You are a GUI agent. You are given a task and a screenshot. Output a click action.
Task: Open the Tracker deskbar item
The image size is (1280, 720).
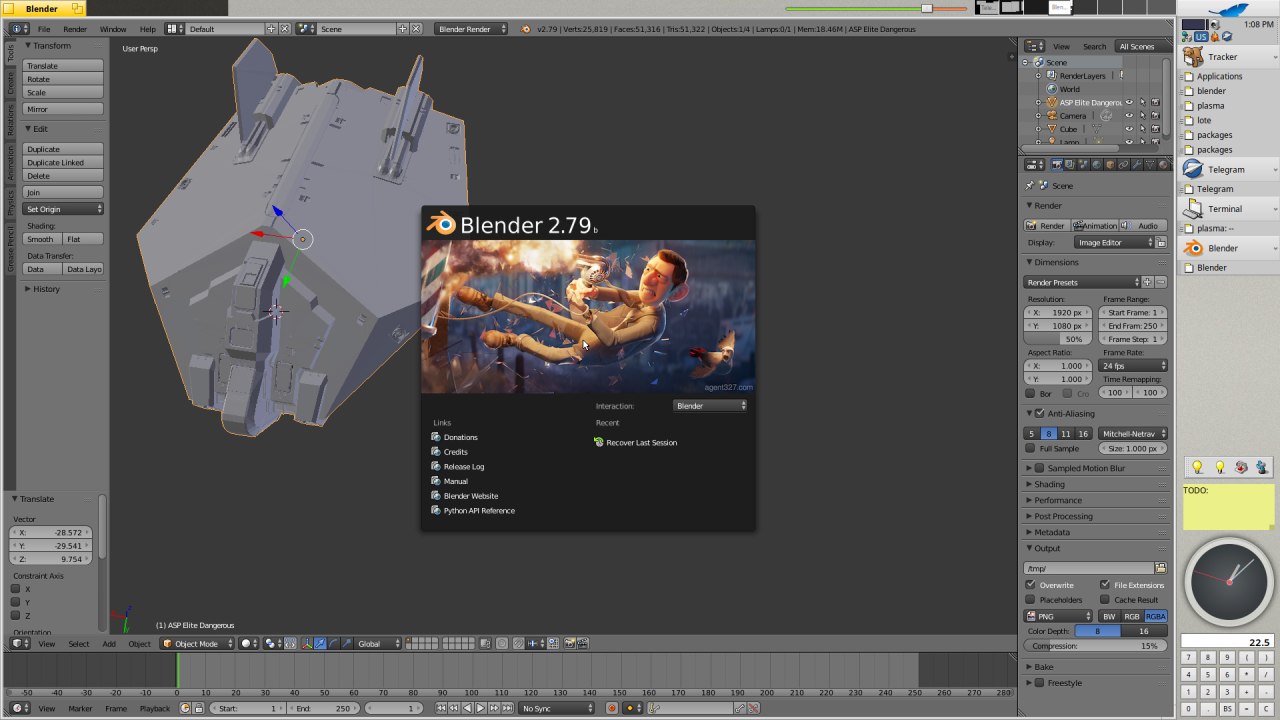point(1227,57)
